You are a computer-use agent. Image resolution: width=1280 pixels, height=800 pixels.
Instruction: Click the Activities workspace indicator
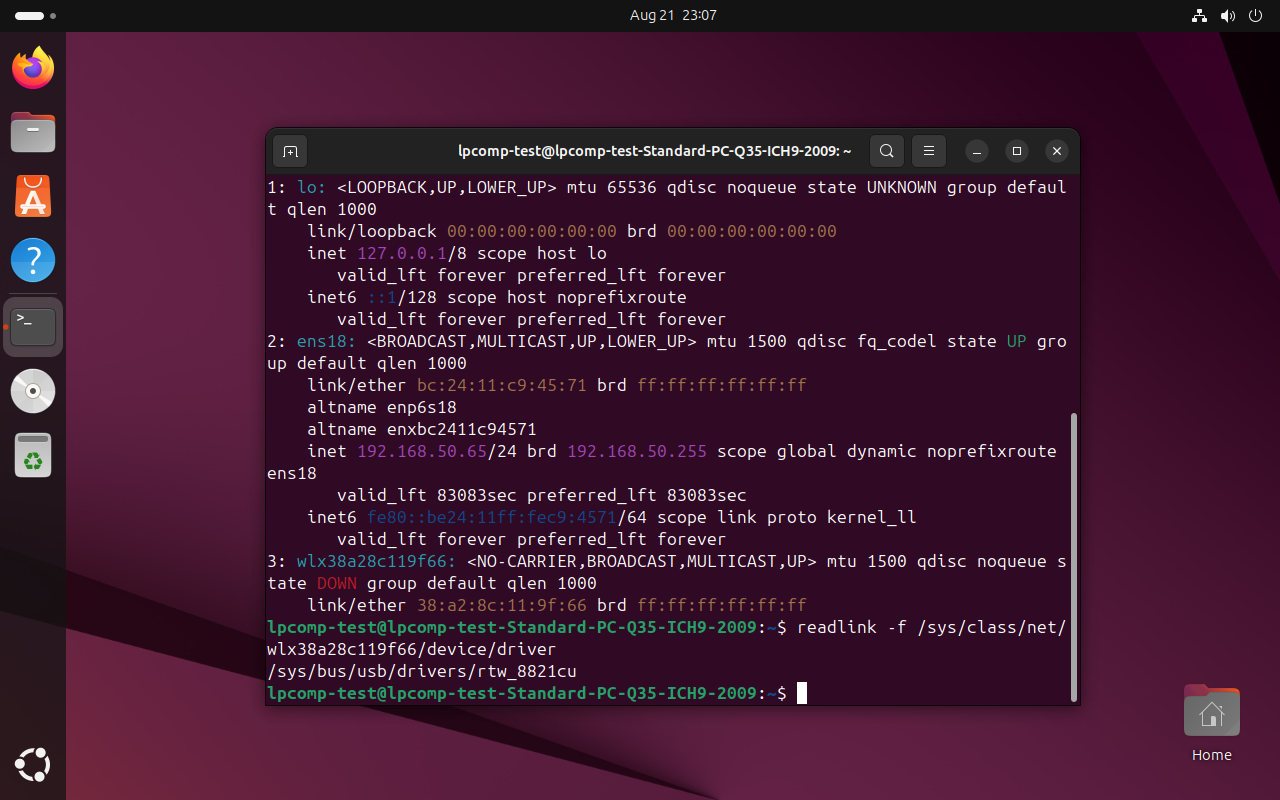(36, 16)
